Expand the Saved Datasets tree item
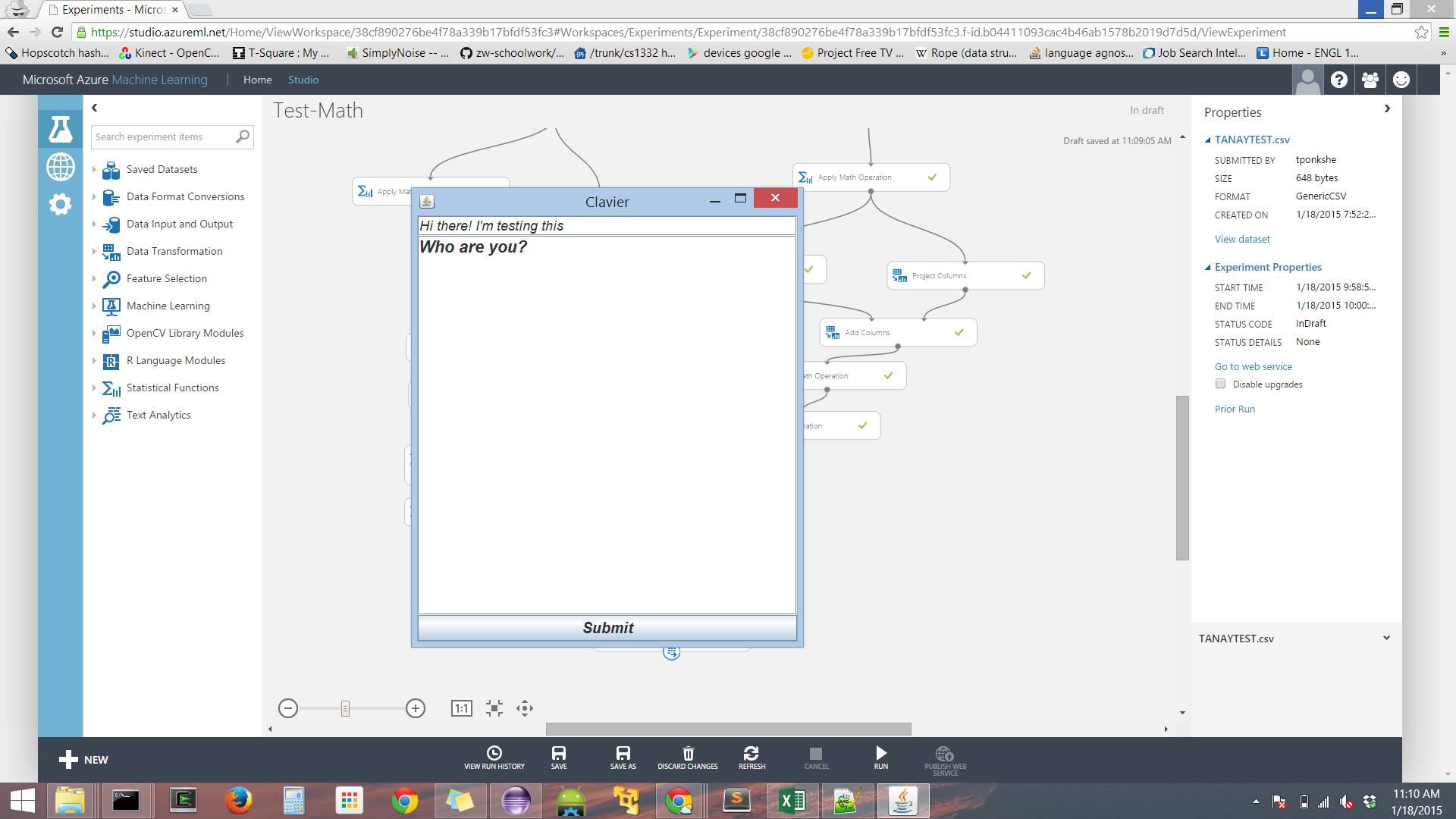This screenshot has width=1456, height=819. 95,169
